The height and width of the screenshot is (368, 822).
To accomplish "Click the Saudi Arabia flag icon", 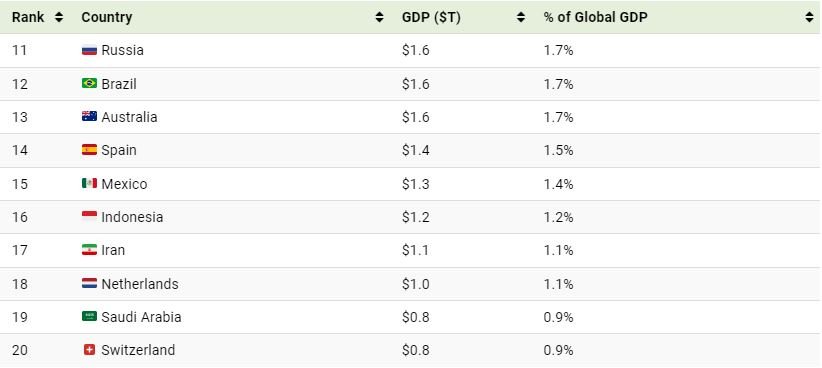I will coord(89,317).
